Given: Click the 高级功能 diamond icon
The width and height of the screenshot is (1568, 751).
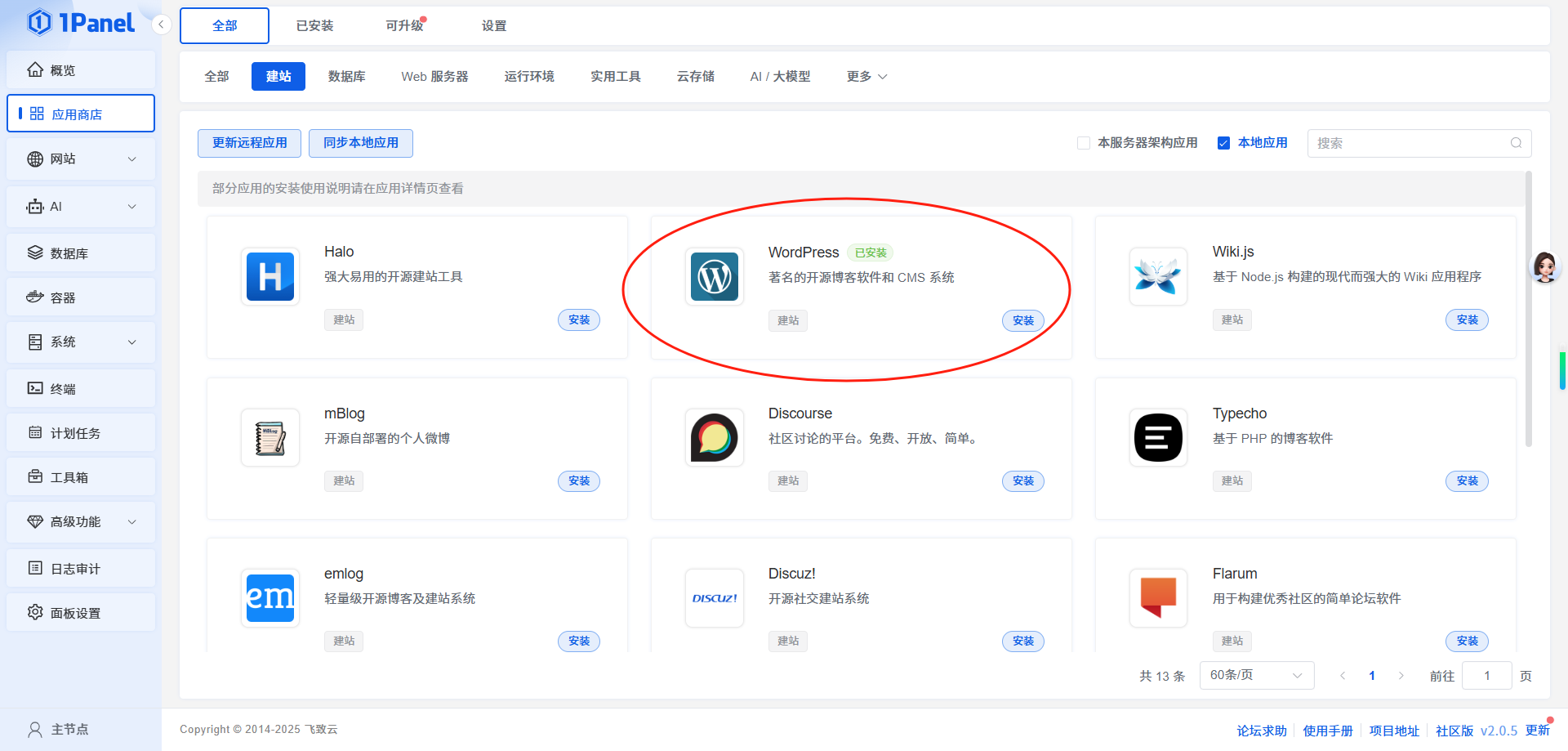Looking at the screenshot, I should [x=35, y=521].
